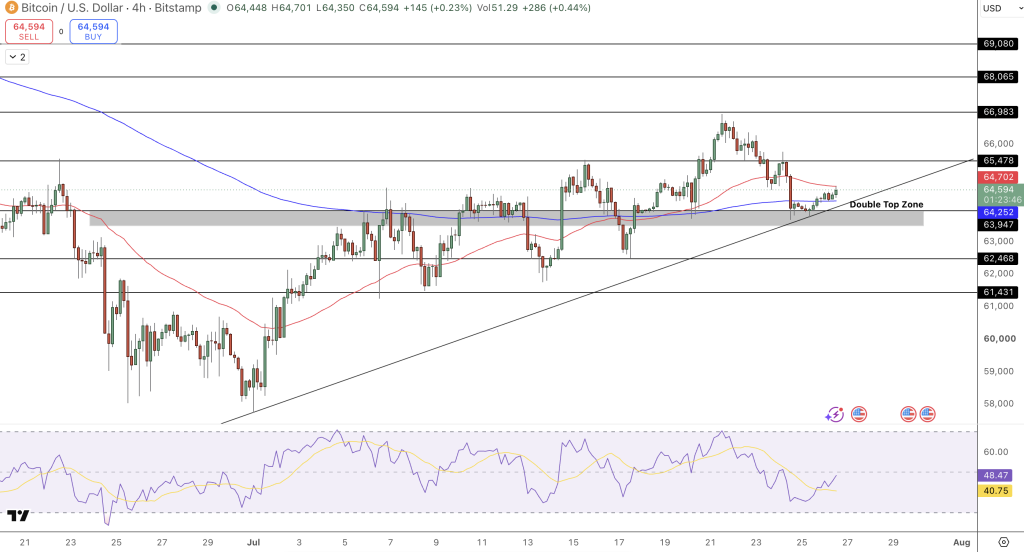Click the 66,000 price scale label
The image size is (1024, 552).
tap(999, 144)
